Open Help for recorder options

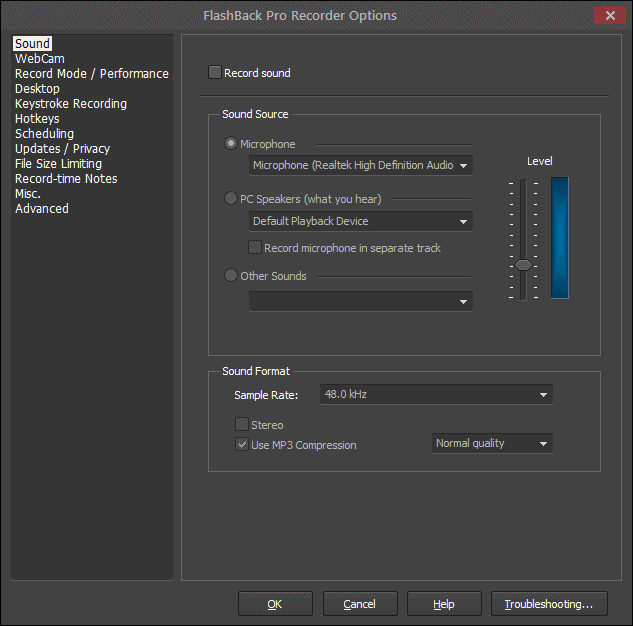pos(444,604)
